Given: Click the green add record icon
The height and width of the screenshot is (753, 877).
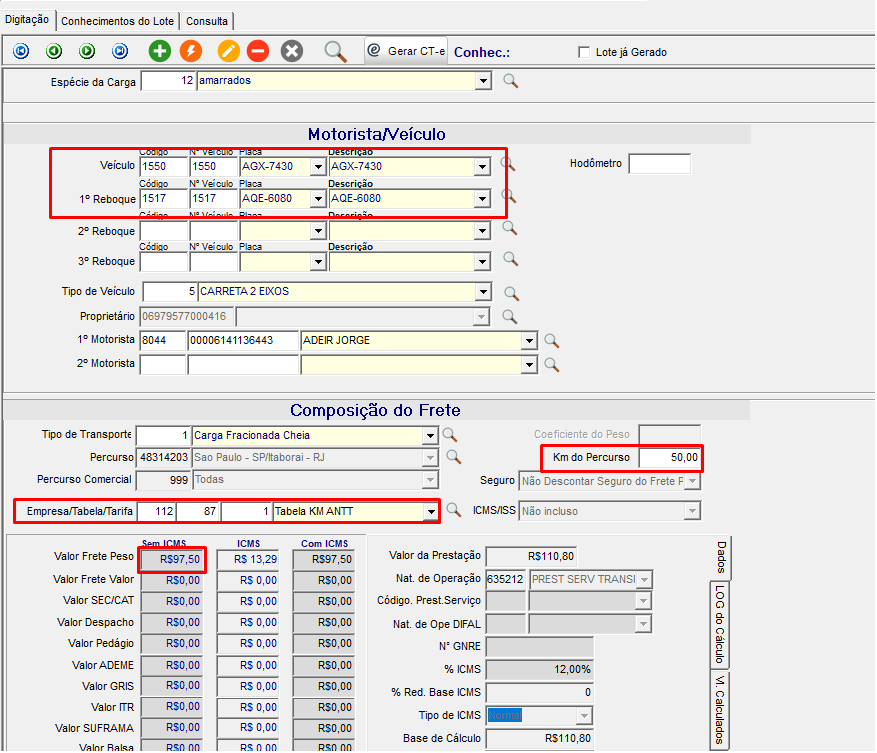Looking at the screenshot, I should 159,50.
